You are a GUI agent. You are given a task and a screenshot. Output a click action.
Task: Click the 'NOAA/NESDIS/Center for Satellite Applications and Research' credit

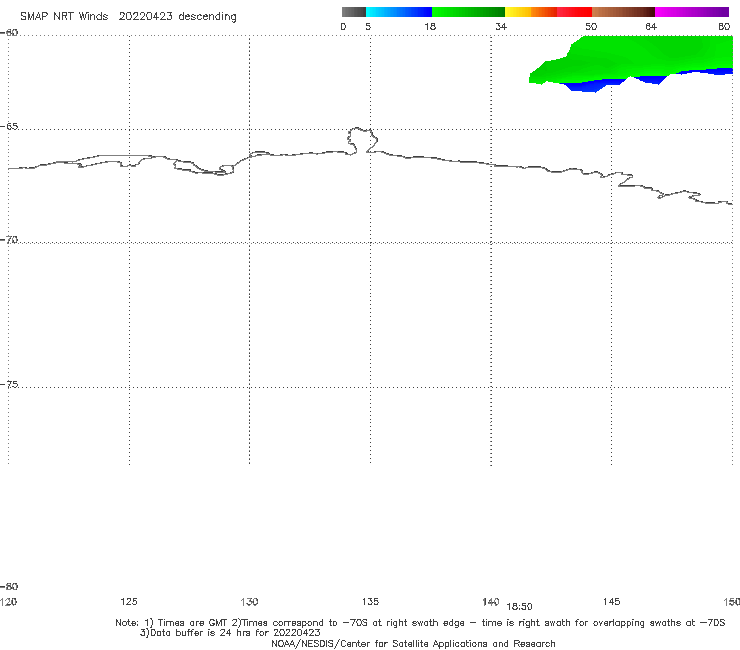coord(413,643)
